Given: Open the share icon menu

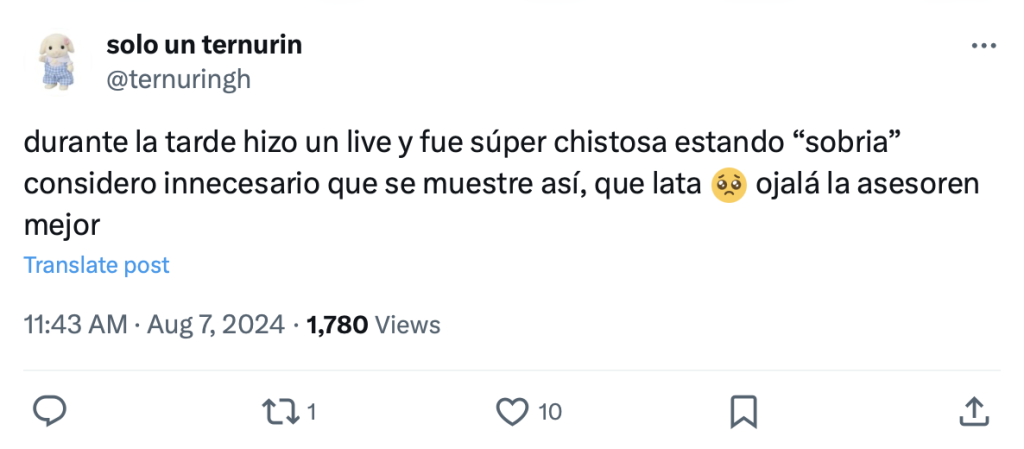Looking at the screenshot, I should tap(973, 411).
